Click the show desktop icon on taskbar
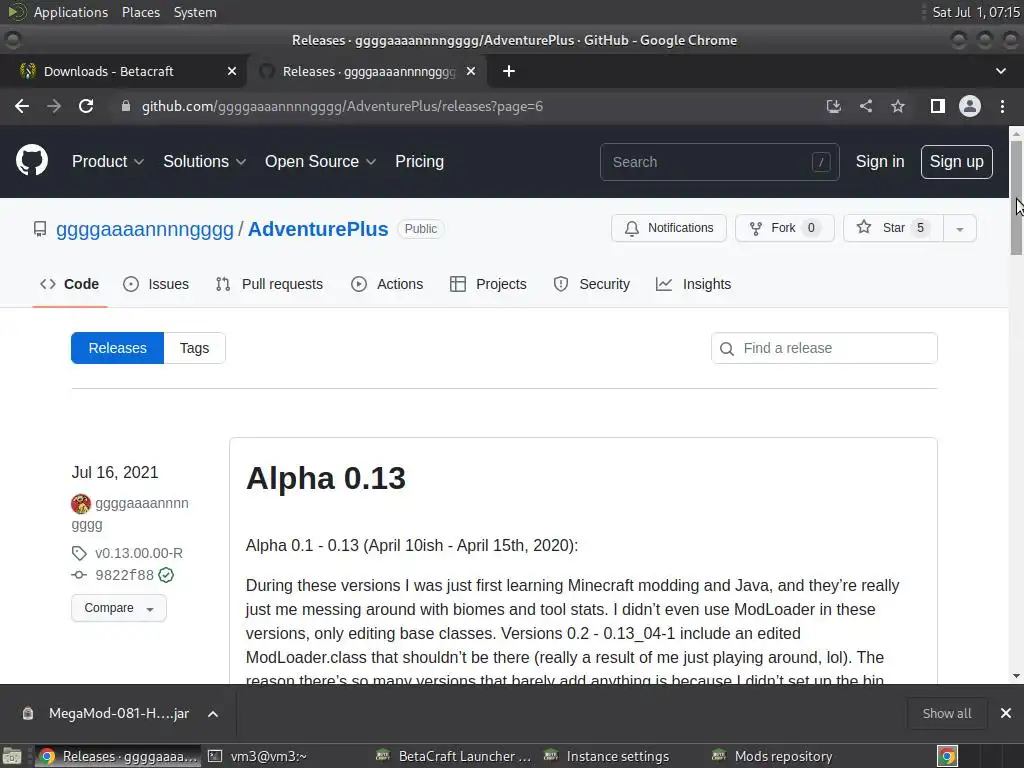 click(12, 756)
